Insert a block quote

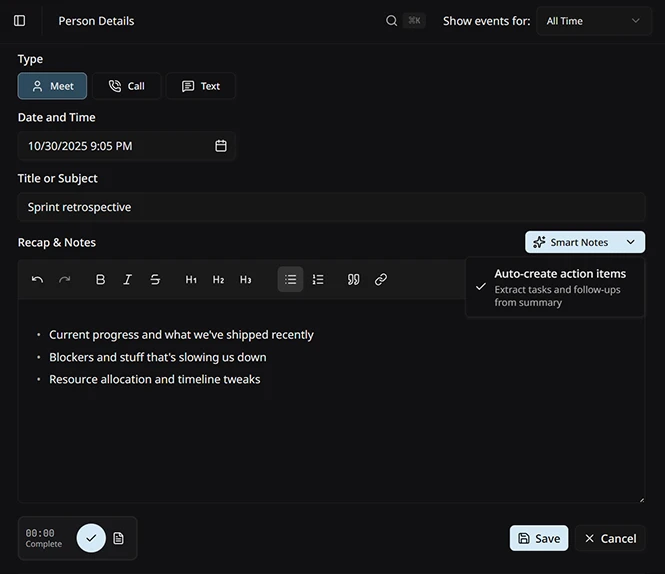pos(354,280)
